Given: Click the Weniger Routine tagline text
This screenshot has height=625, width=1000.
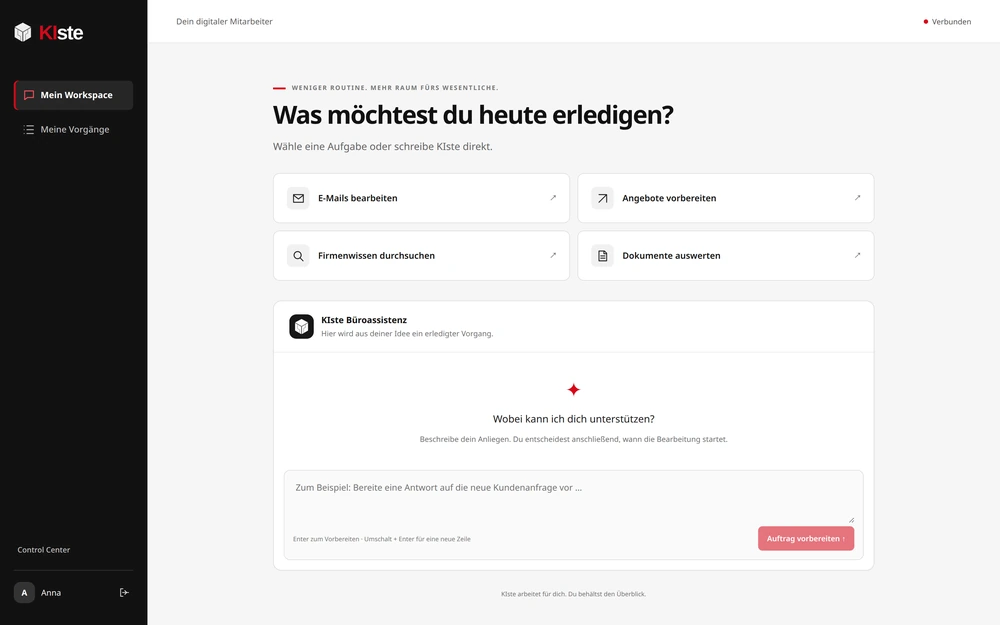Looking at the screenshot, I should [x=395, y=88].
